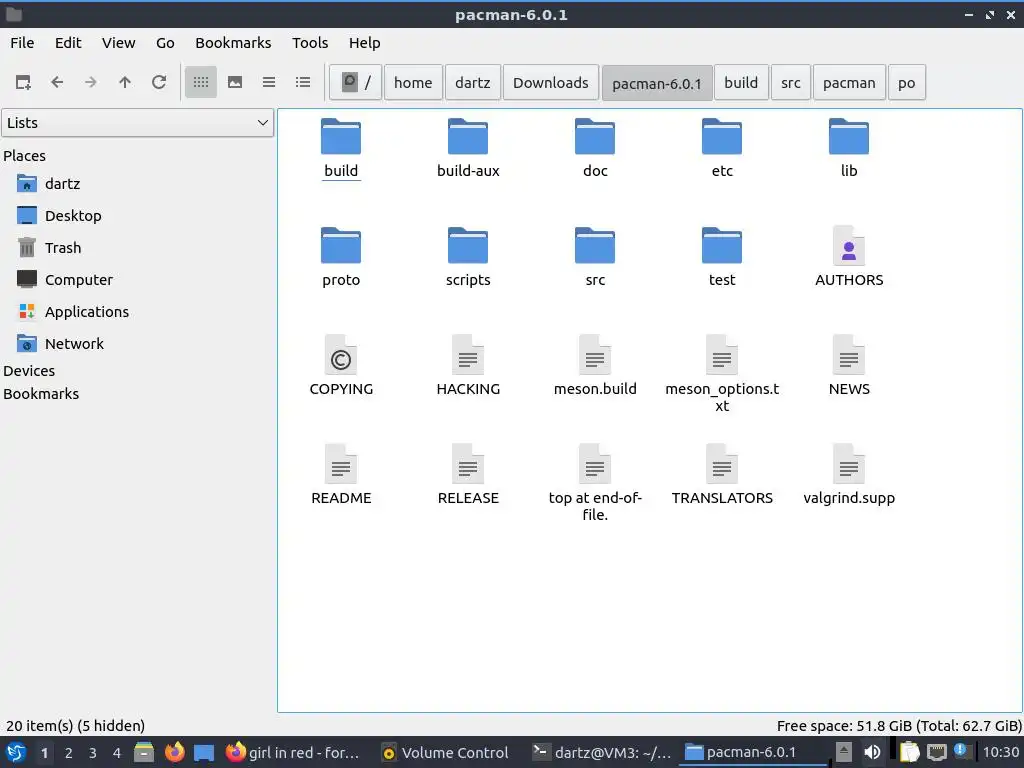The height and width of the screenshot is (768, 1024).
Task: Jump to pacman in path bar
Action: point(849,82)
